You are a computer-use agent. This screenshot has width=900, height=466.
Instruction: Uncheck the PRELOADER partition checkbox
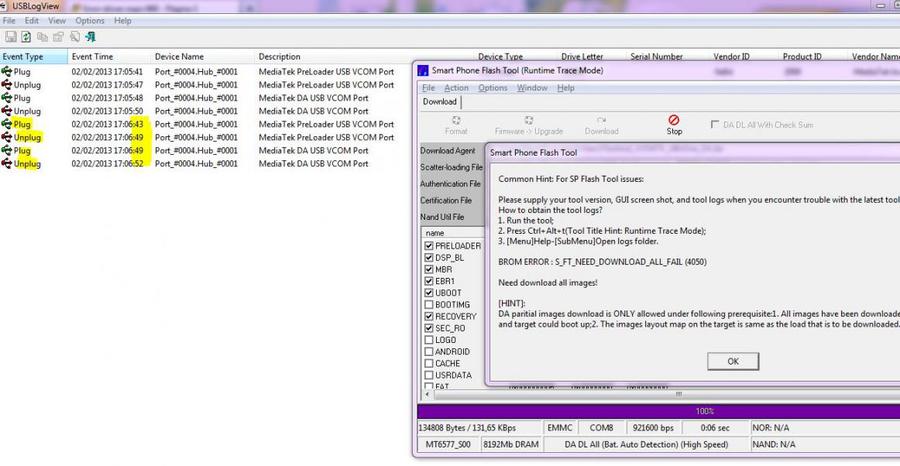click(429, 246)
